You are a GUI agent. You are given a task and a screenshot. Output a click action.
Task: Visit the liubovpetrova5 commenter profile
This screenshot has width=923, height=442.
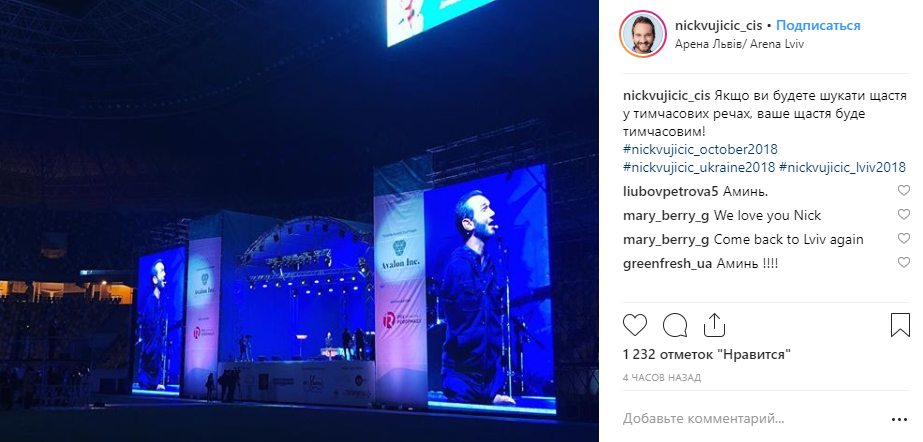(670, 191)
